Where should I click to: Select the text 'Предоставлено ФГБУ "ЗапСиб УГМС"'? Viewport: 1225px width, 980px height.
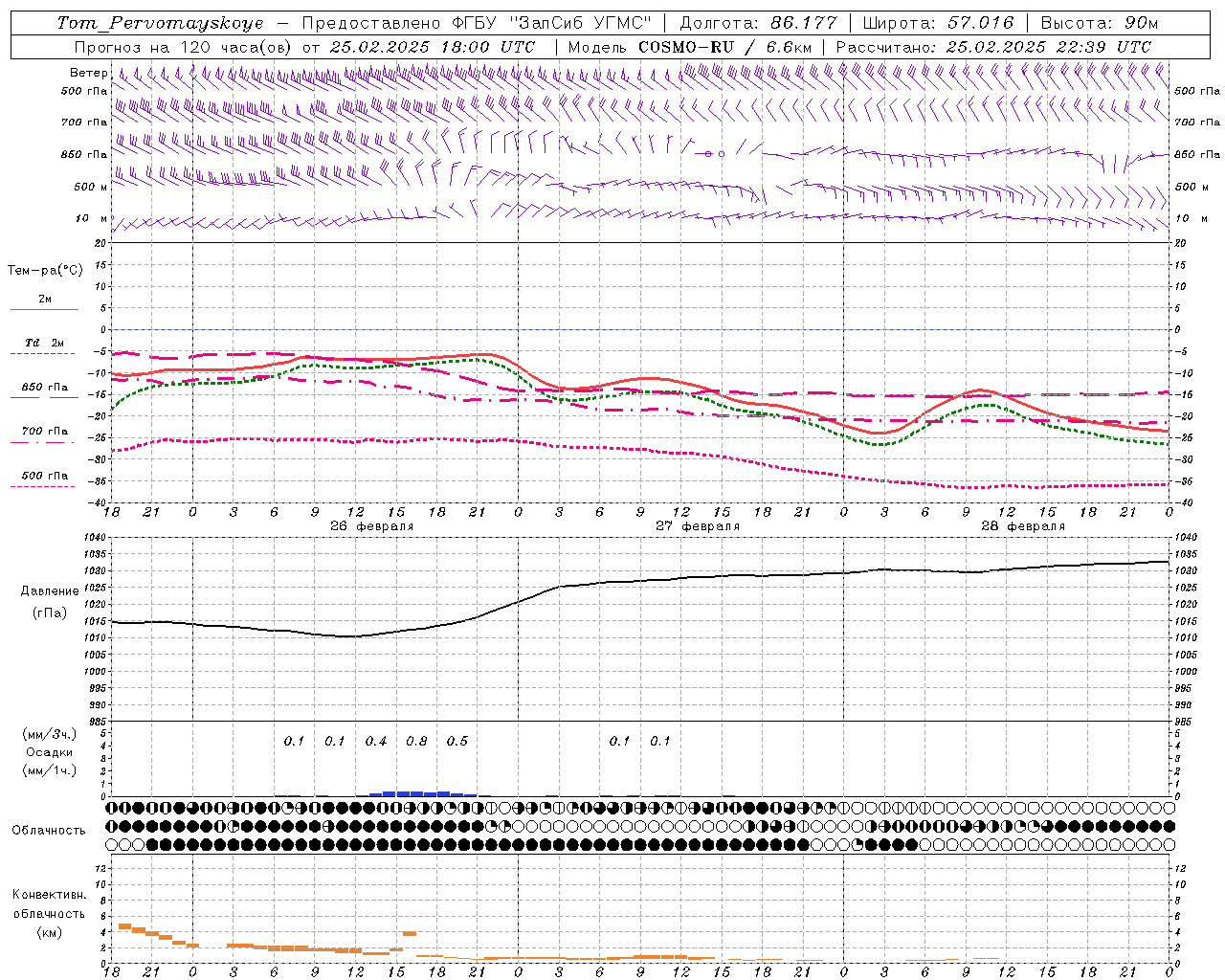[x=477, y=23]
